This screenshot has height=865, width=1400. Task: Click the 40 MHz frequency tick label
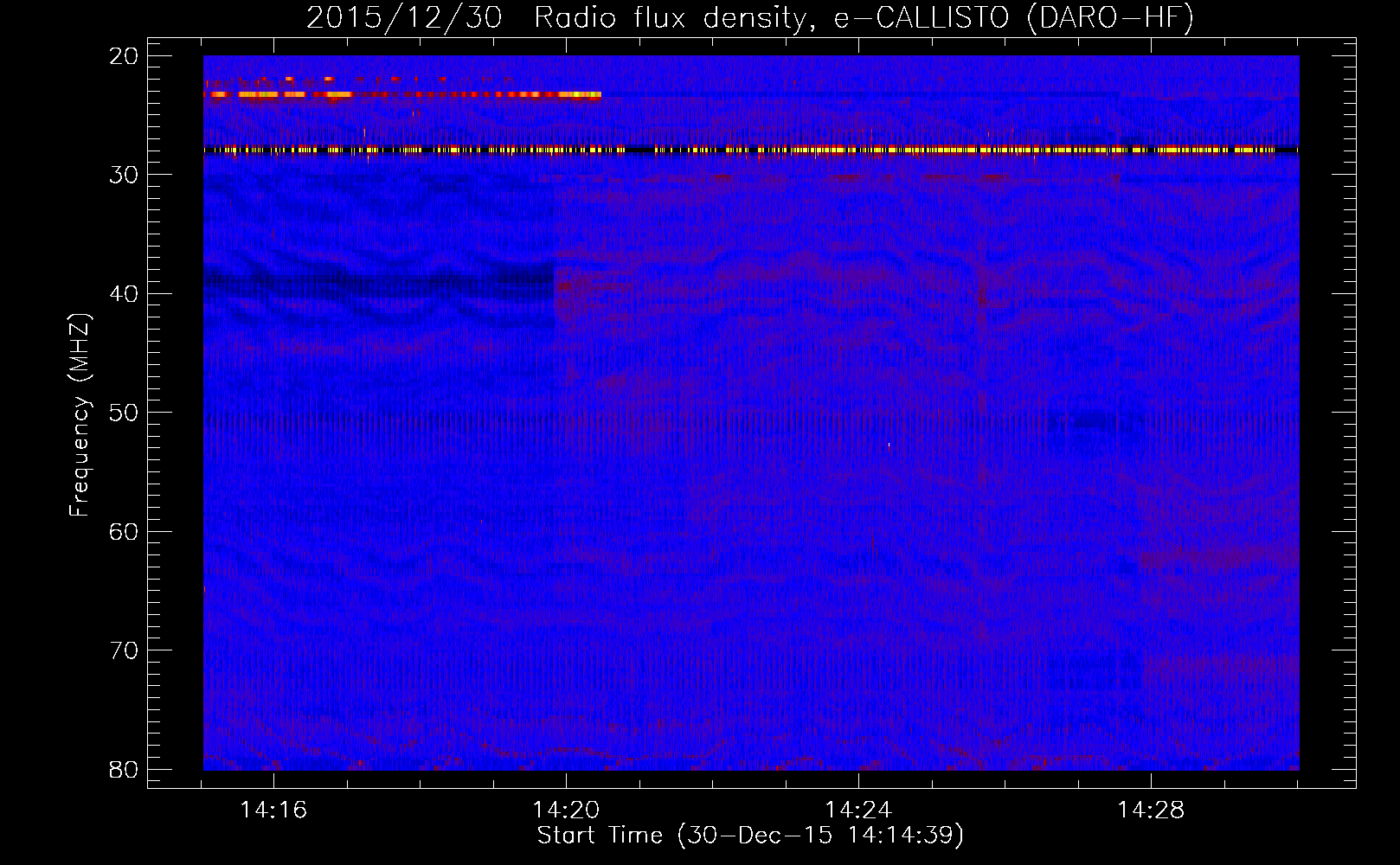click(124, 294)
